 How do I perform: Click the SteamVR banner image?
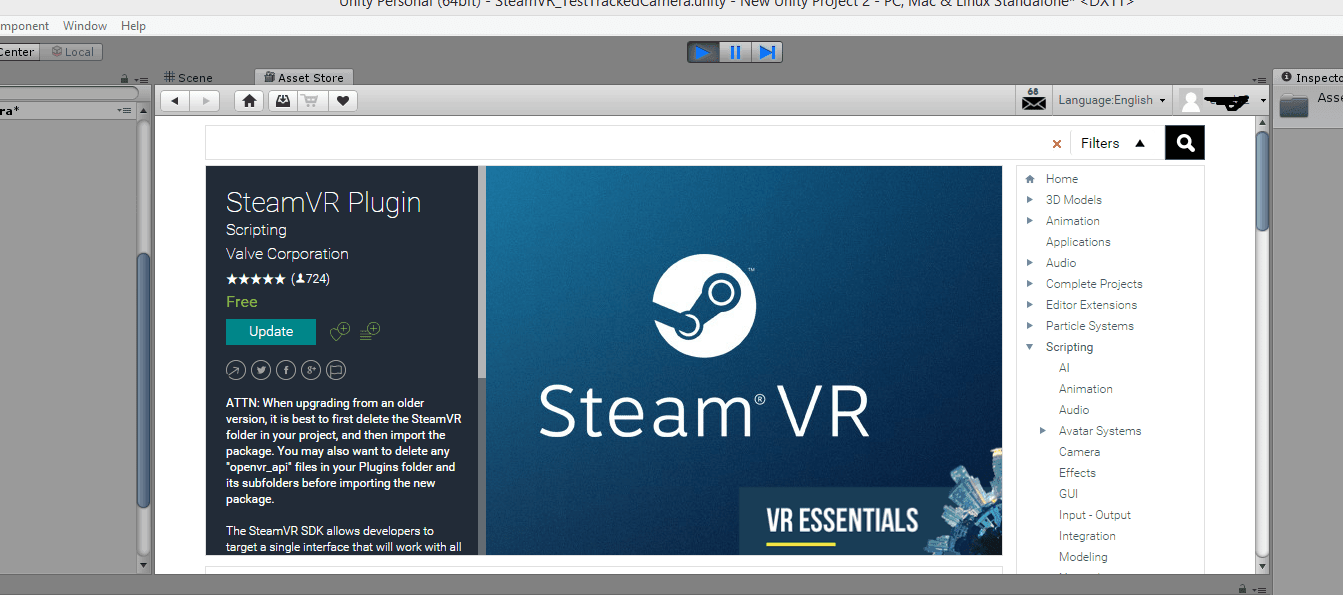(x=744, y=360)
